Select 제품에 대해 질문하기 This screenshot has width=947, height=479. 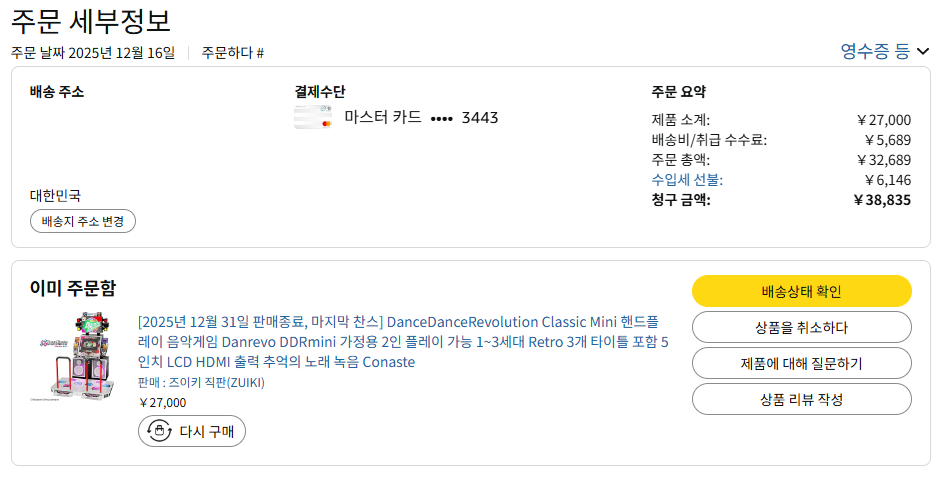pyautogui.click(x=801, y=363)
